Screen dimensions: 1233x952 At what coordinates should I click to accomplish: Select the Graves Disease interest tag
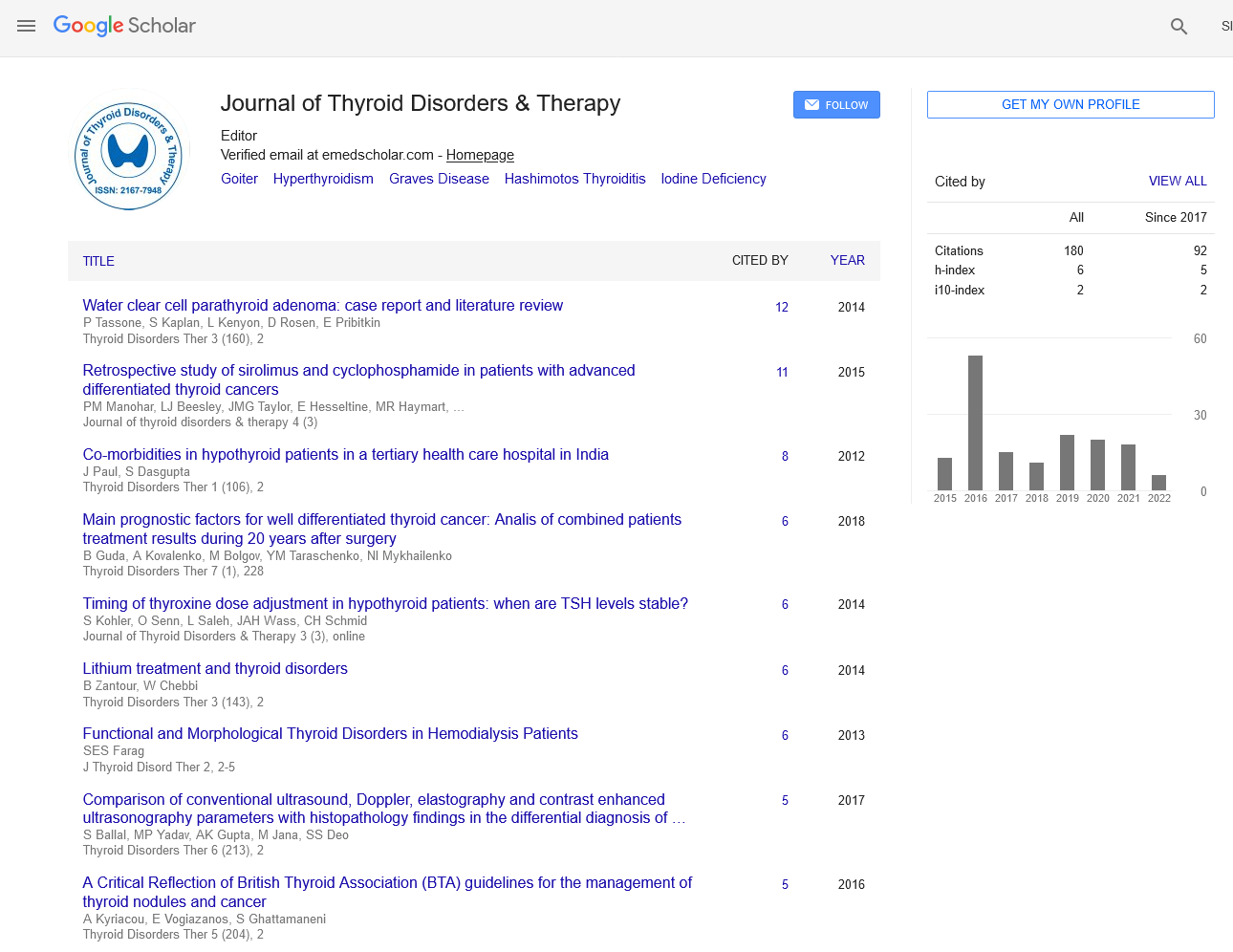439,179
